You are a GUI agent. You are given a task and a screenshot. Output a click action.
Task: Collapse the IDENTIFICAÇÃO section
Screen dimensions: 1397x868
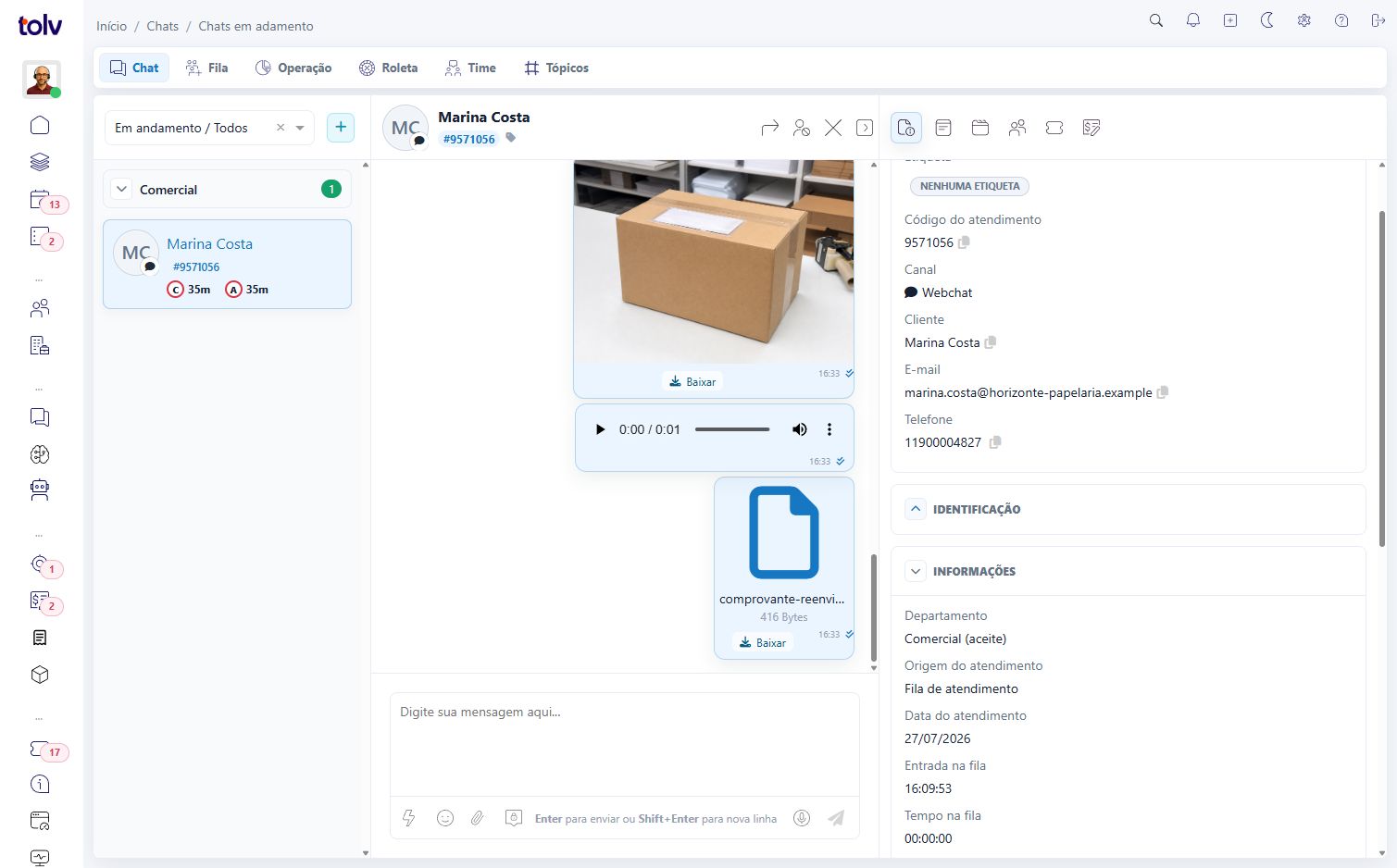[916, 509]
